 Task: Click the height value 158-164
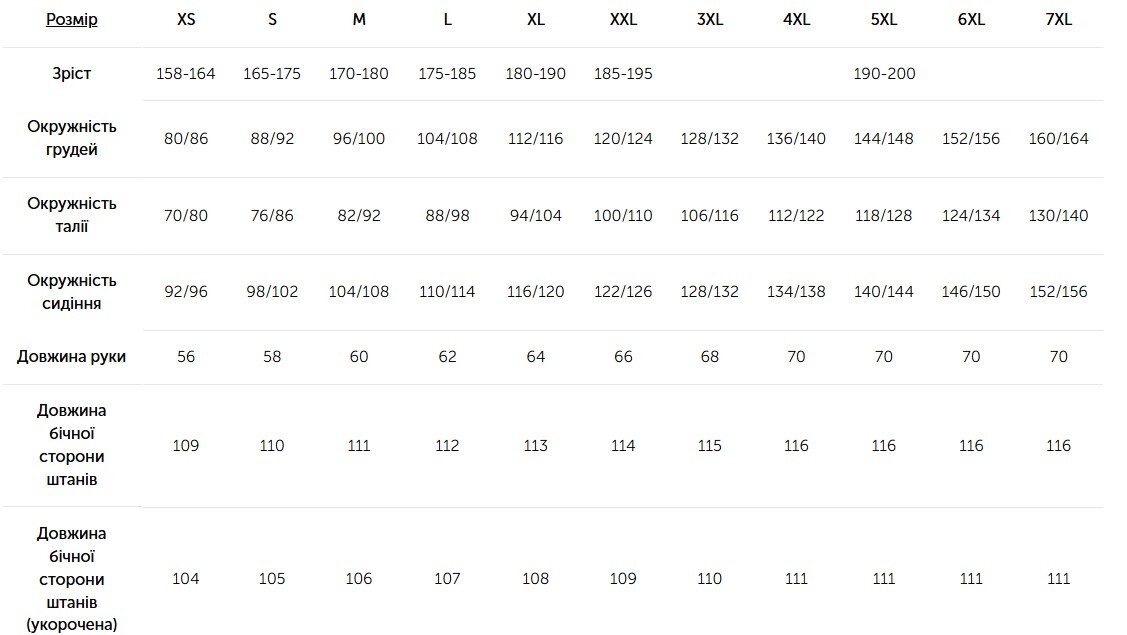[x=186, y=74]
